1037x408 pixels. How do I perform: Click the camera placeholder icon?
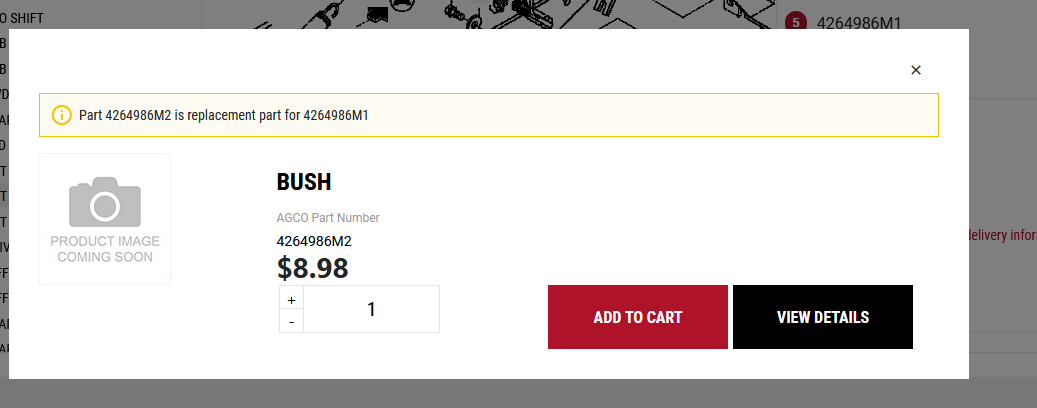105,203
